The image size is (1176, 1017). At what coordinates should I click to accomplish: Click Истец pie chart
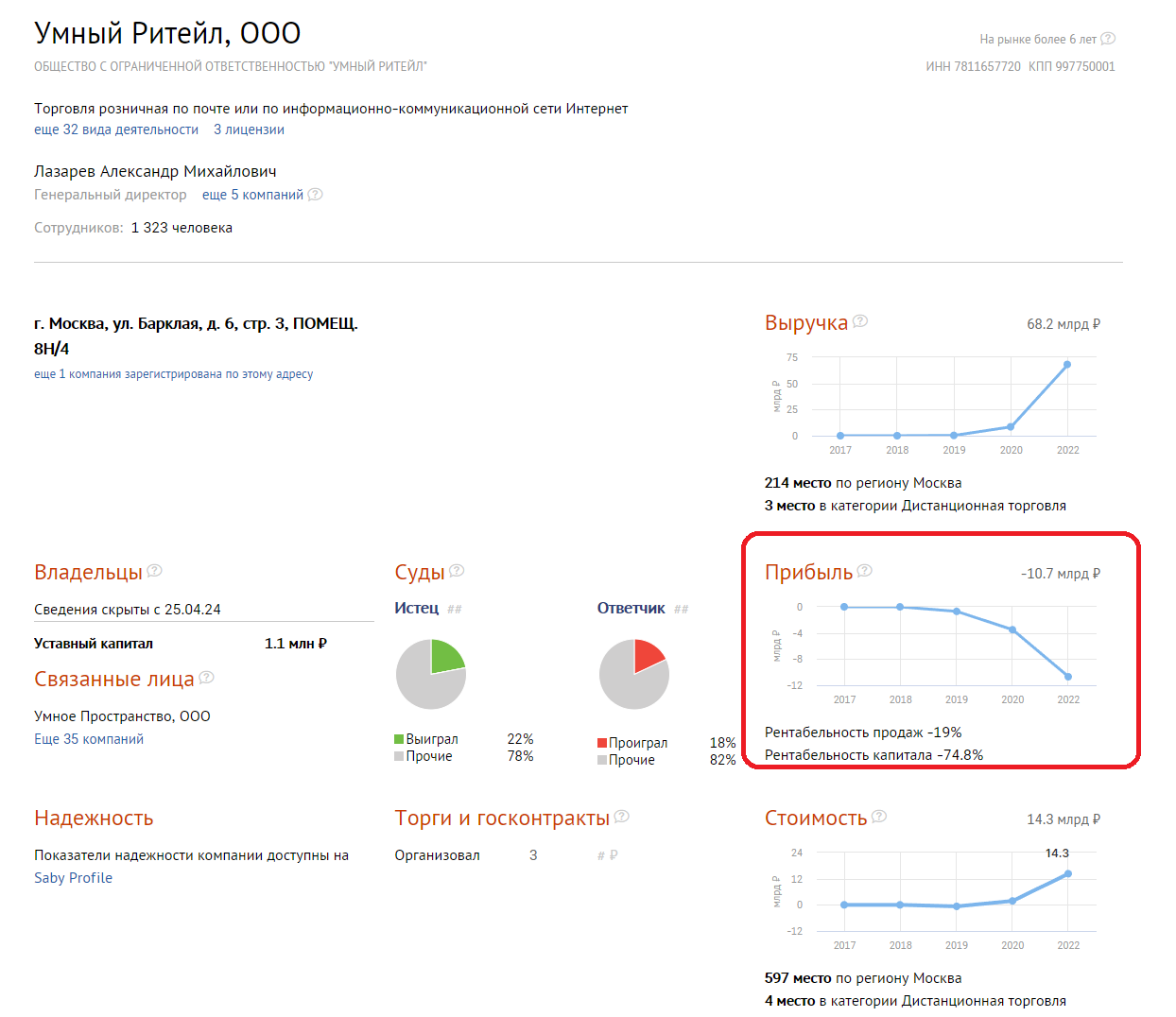pyautogui.click(x=431, y=674)
